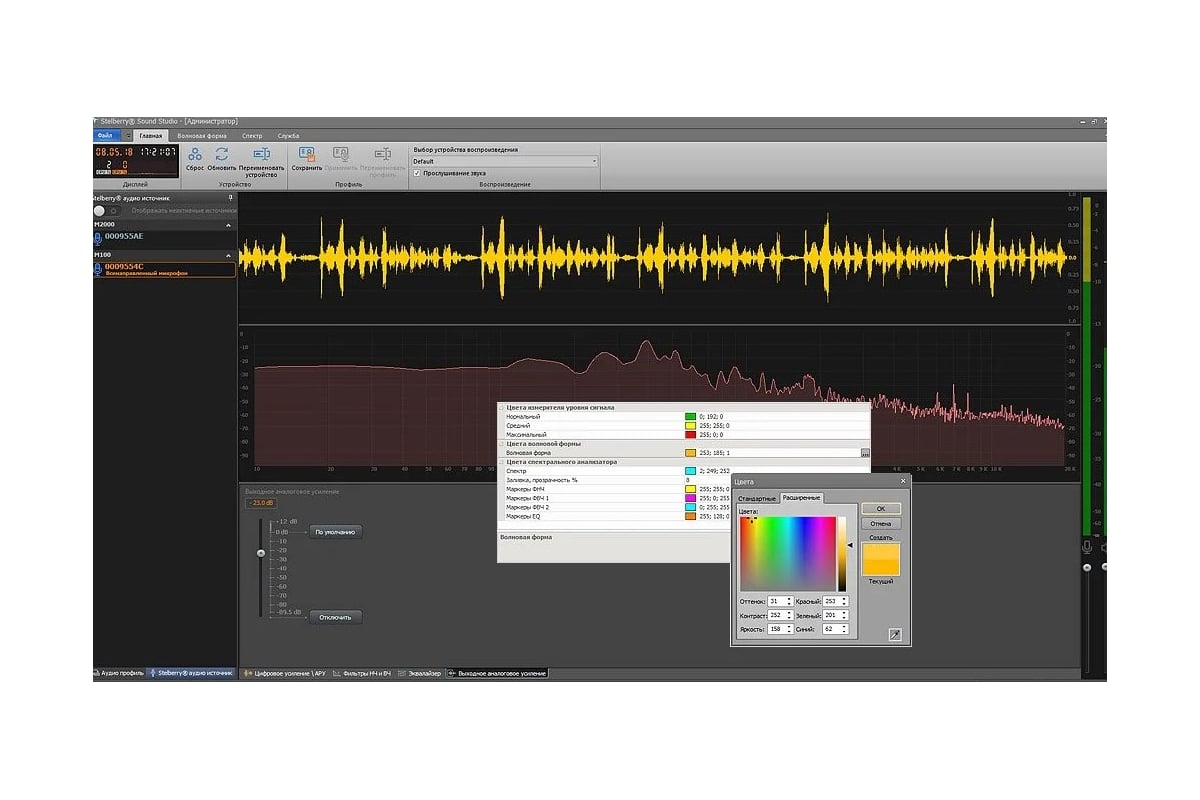The height and width of the screenshot is (800, 1200).
Task: Click the Сохранить profile icon
Action: click(x=307, y=154)
